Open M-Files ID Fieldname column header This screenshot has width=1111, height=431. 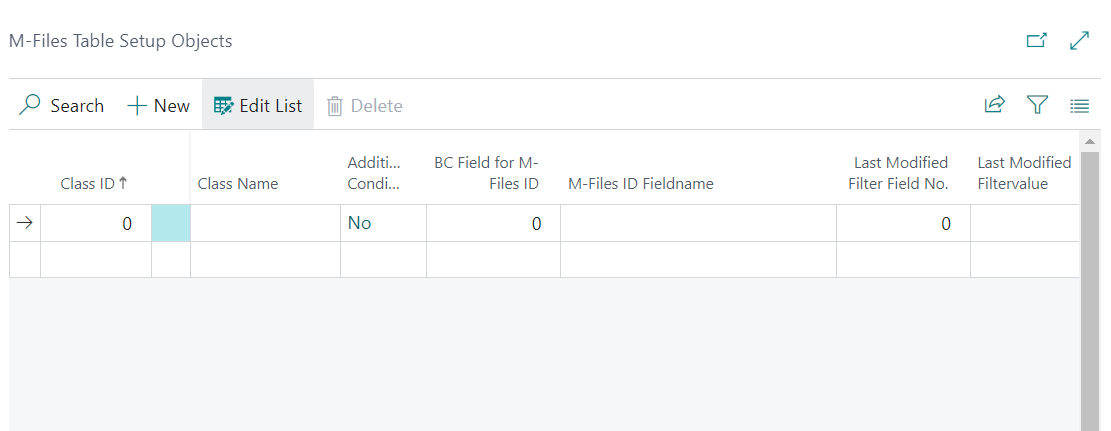click(x=641, y=184)
